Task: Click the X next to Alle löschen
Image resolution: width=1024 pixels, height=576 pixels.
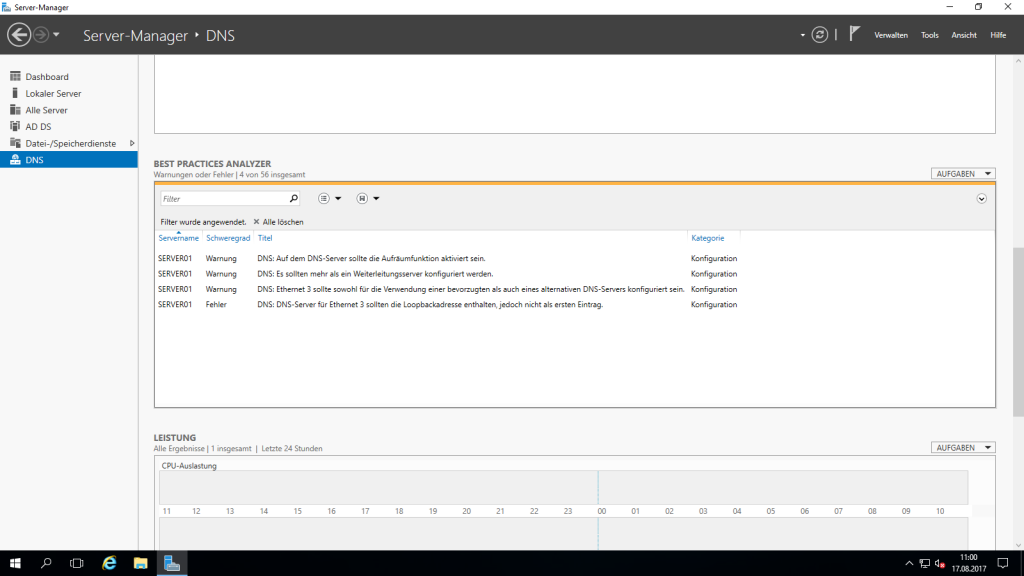Action: coord(256,222)
